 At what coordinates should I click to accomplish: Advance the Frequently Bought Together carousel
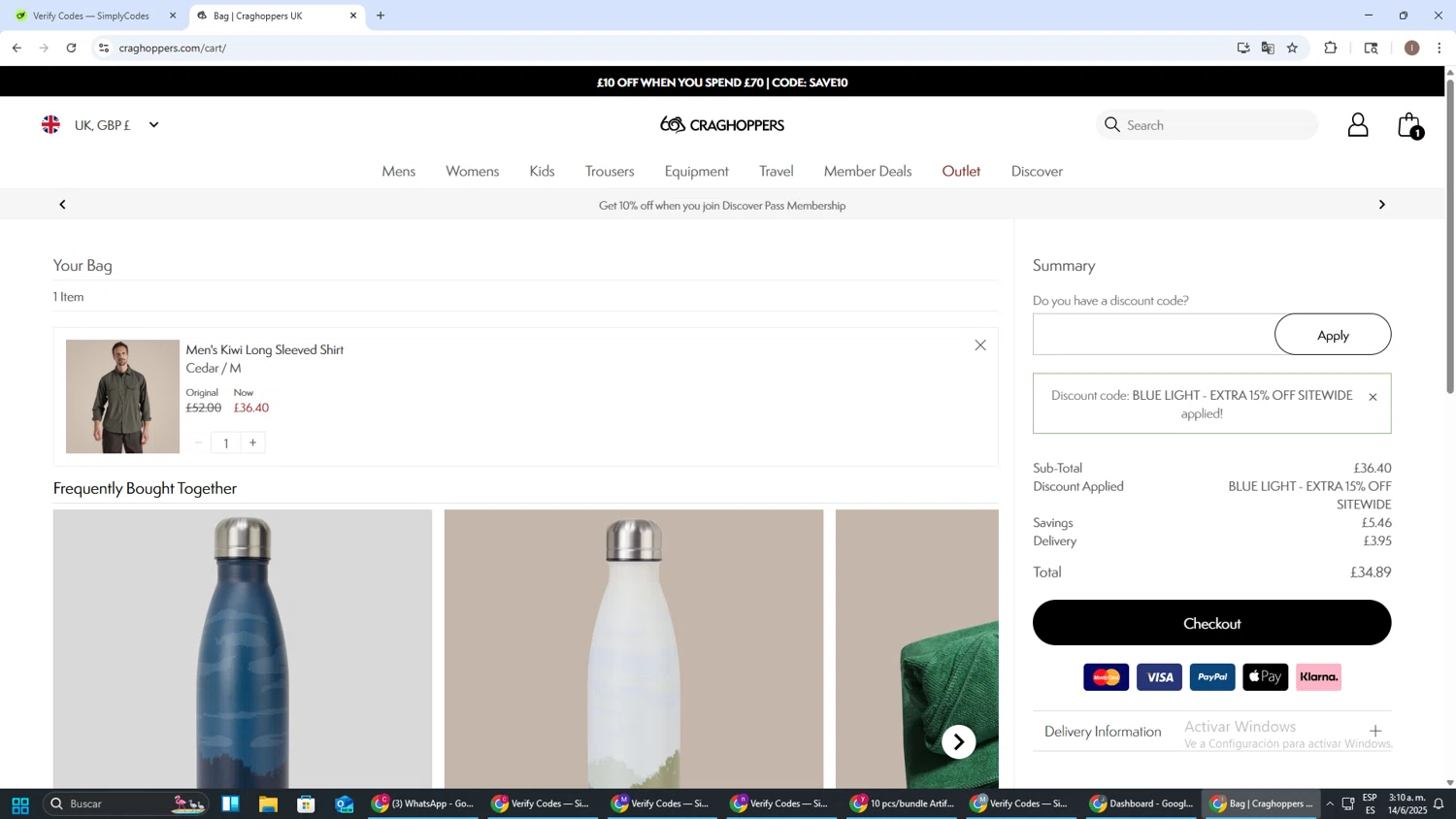click(959, 742)
